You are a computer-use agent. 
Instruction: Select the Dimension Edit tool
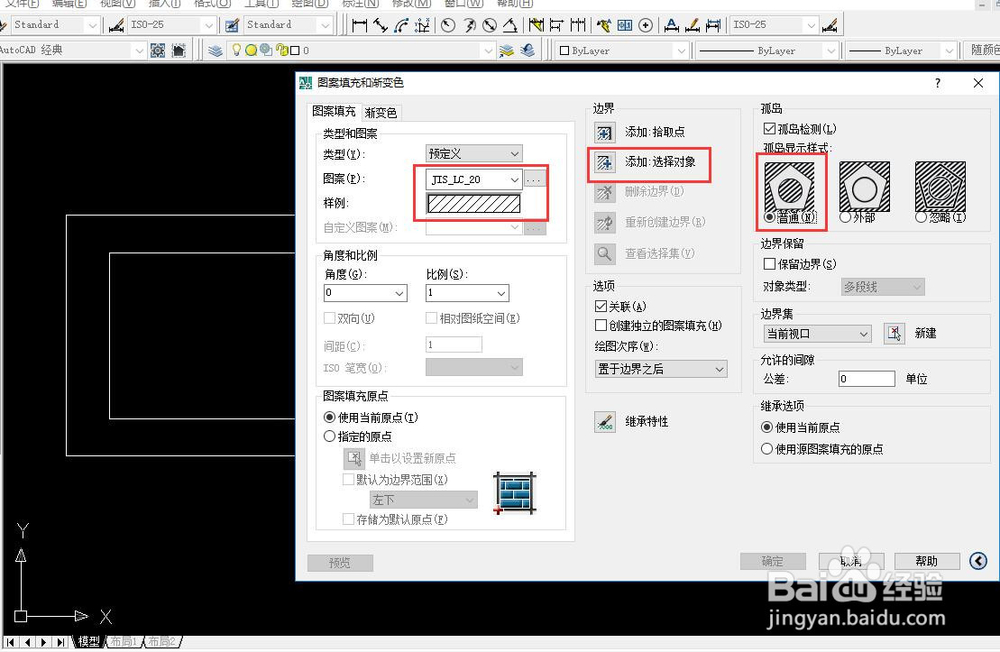click(672, 26)
